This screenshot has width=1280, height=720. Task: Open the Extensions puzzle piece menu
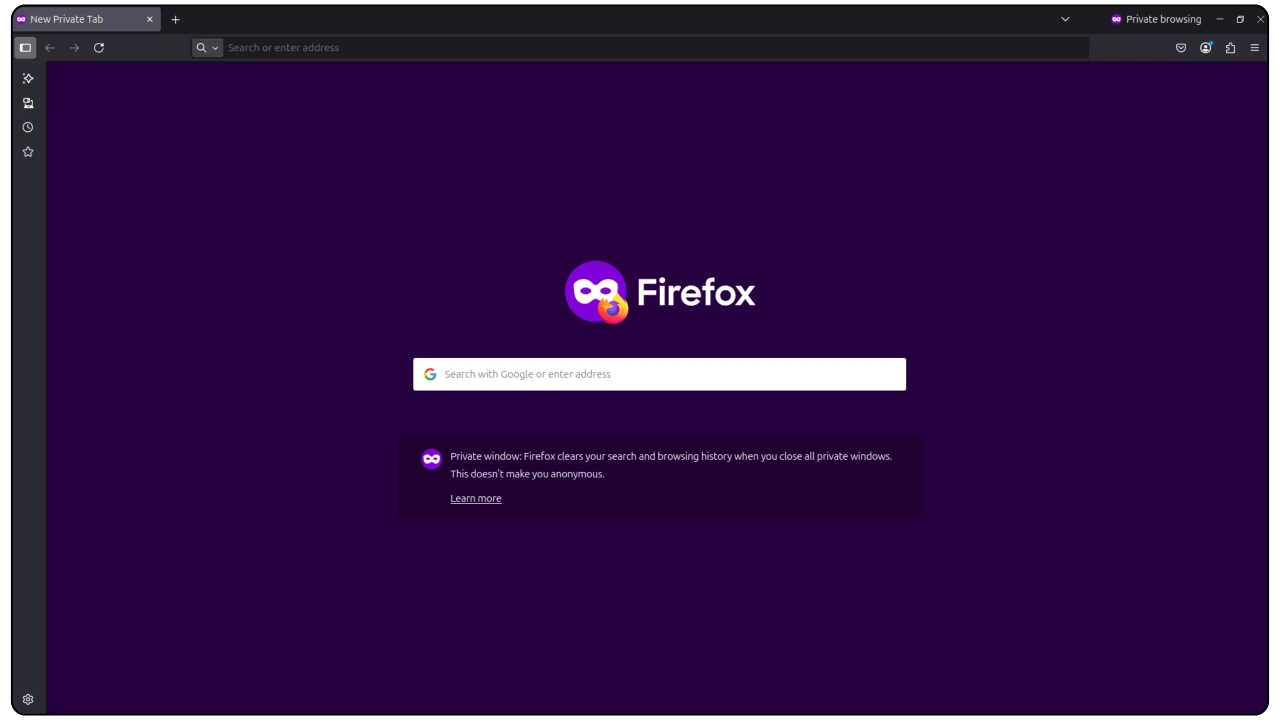[x=1230, y=48]
